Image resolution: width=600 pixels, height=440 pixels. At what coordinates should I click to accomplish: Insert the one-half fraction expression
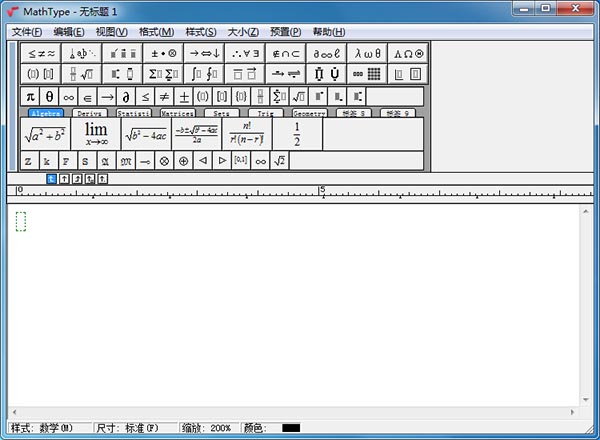(x=297, y=134)
